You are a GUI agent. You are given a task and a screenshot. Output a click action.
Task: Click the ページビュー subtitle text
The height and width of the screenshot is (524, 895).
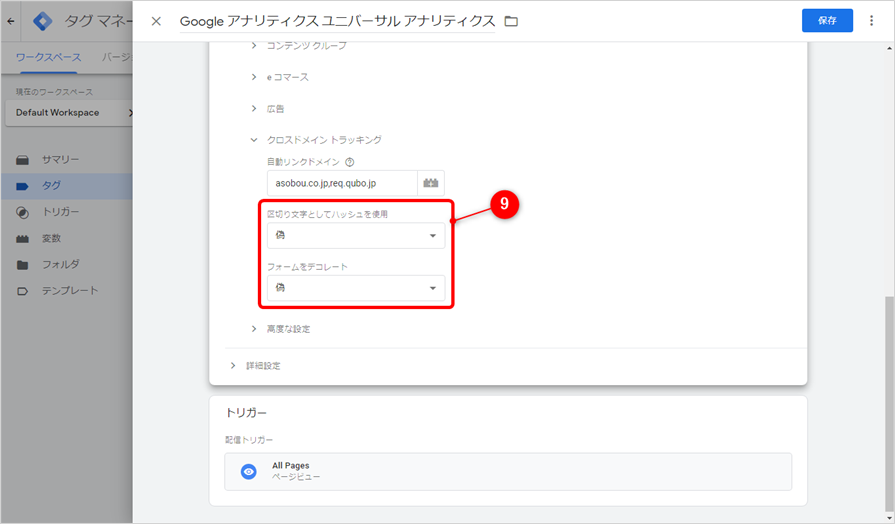pyautogui.click(x=296, y=477)
